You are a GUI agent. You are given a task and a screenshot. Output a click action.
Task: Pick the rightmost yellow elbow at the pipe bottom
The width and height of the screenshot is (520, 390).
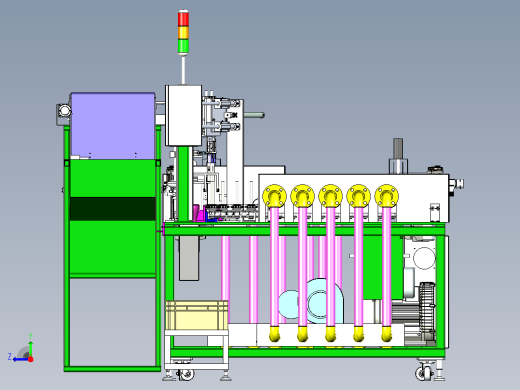[x=387, y=334]
